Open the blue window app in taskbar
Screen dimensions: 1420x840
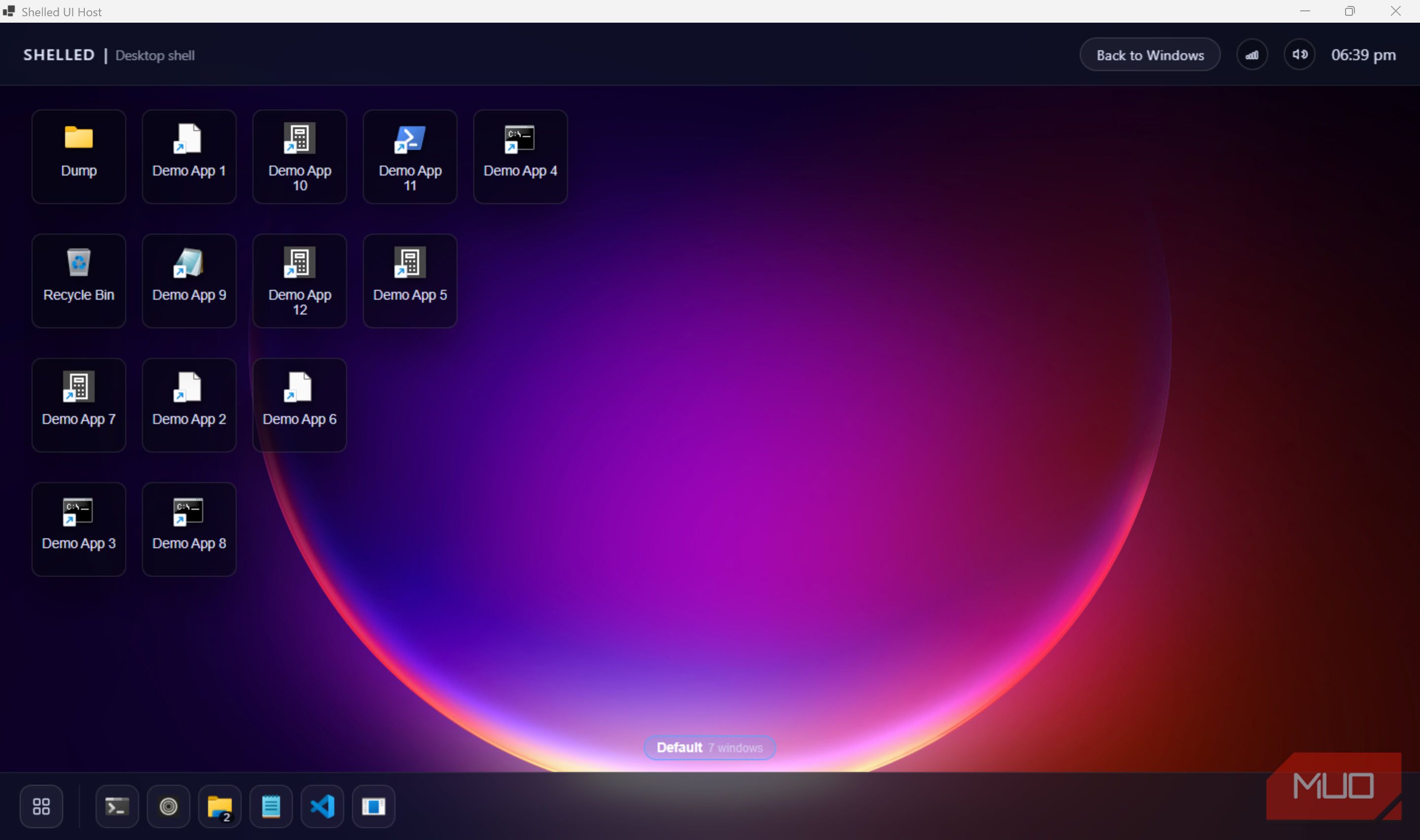[x=374, y=806]
